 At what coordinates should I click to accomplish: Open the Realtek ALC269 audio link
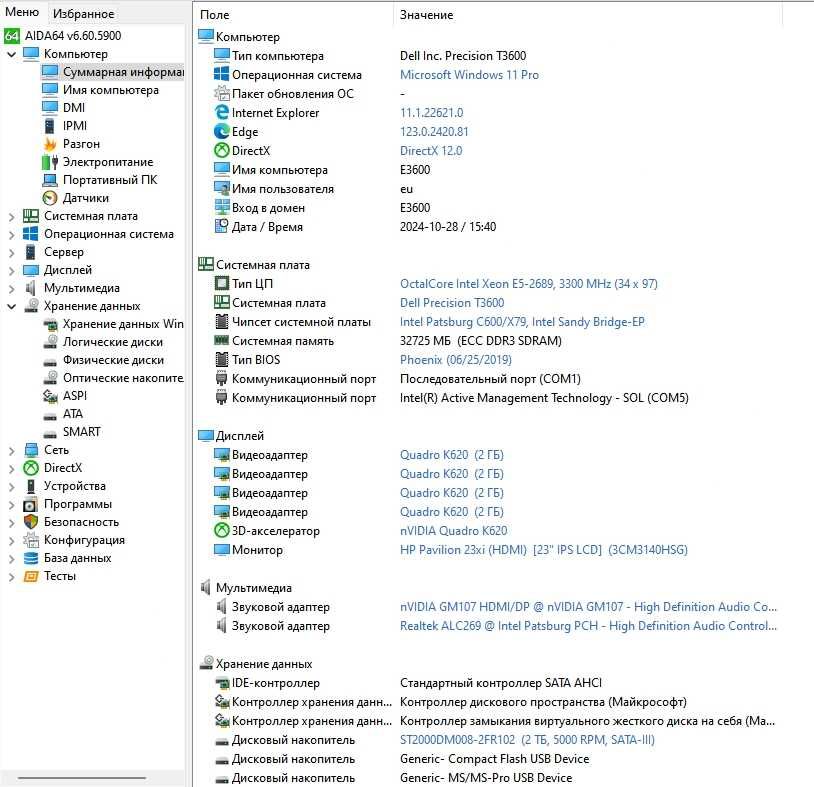click(588, 626)
